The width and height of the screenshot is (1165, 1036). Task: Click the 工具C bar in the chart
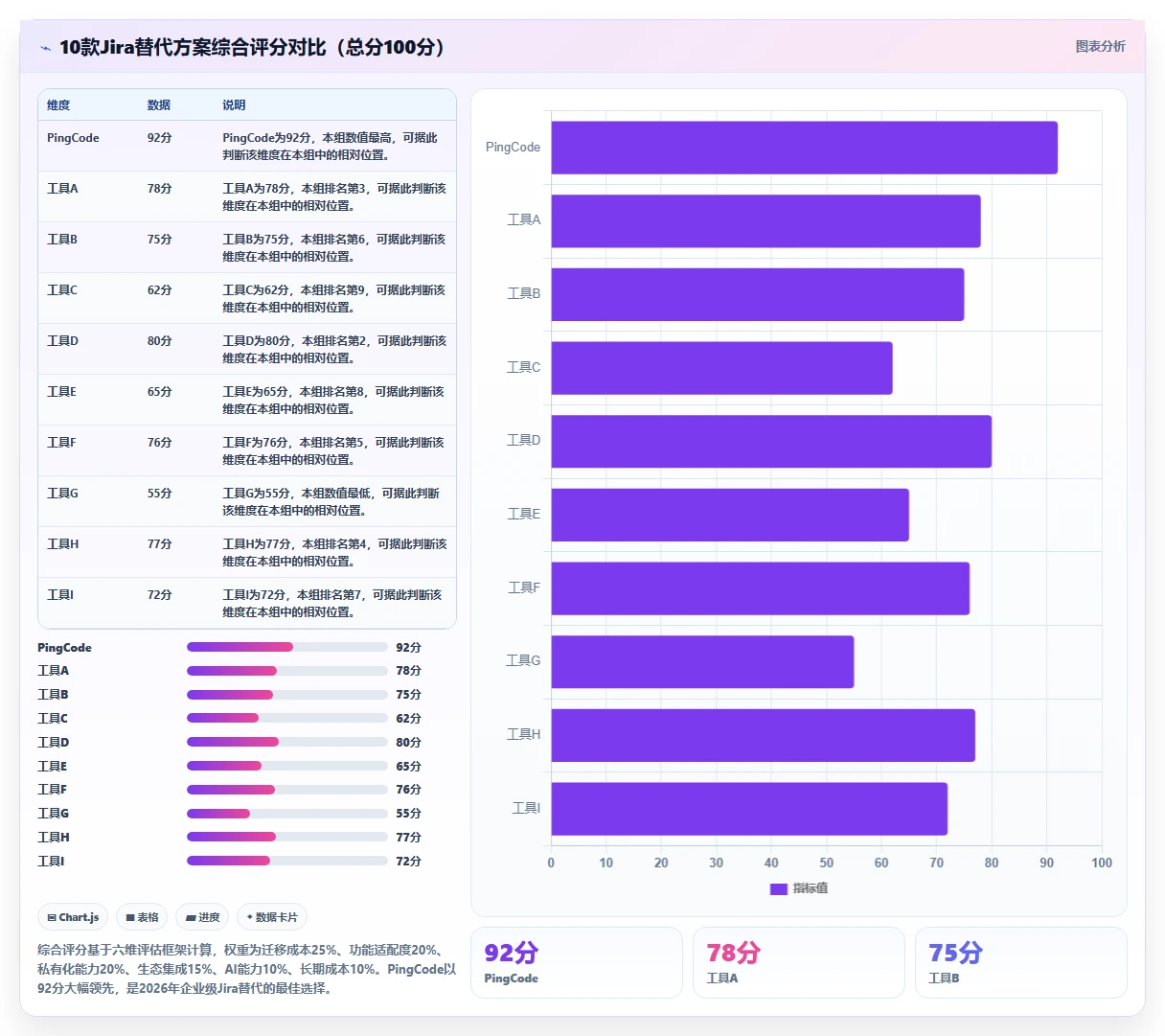click(x=721, y=368)
